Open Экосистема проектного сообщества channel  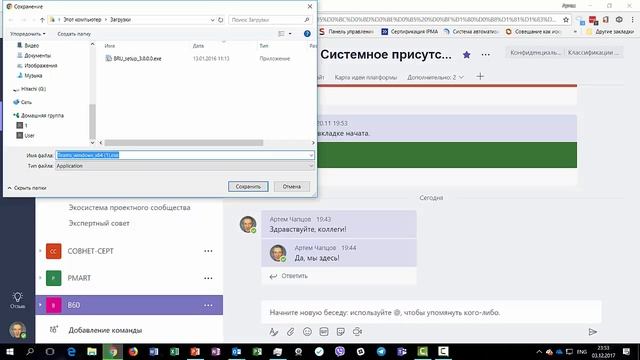129,207
